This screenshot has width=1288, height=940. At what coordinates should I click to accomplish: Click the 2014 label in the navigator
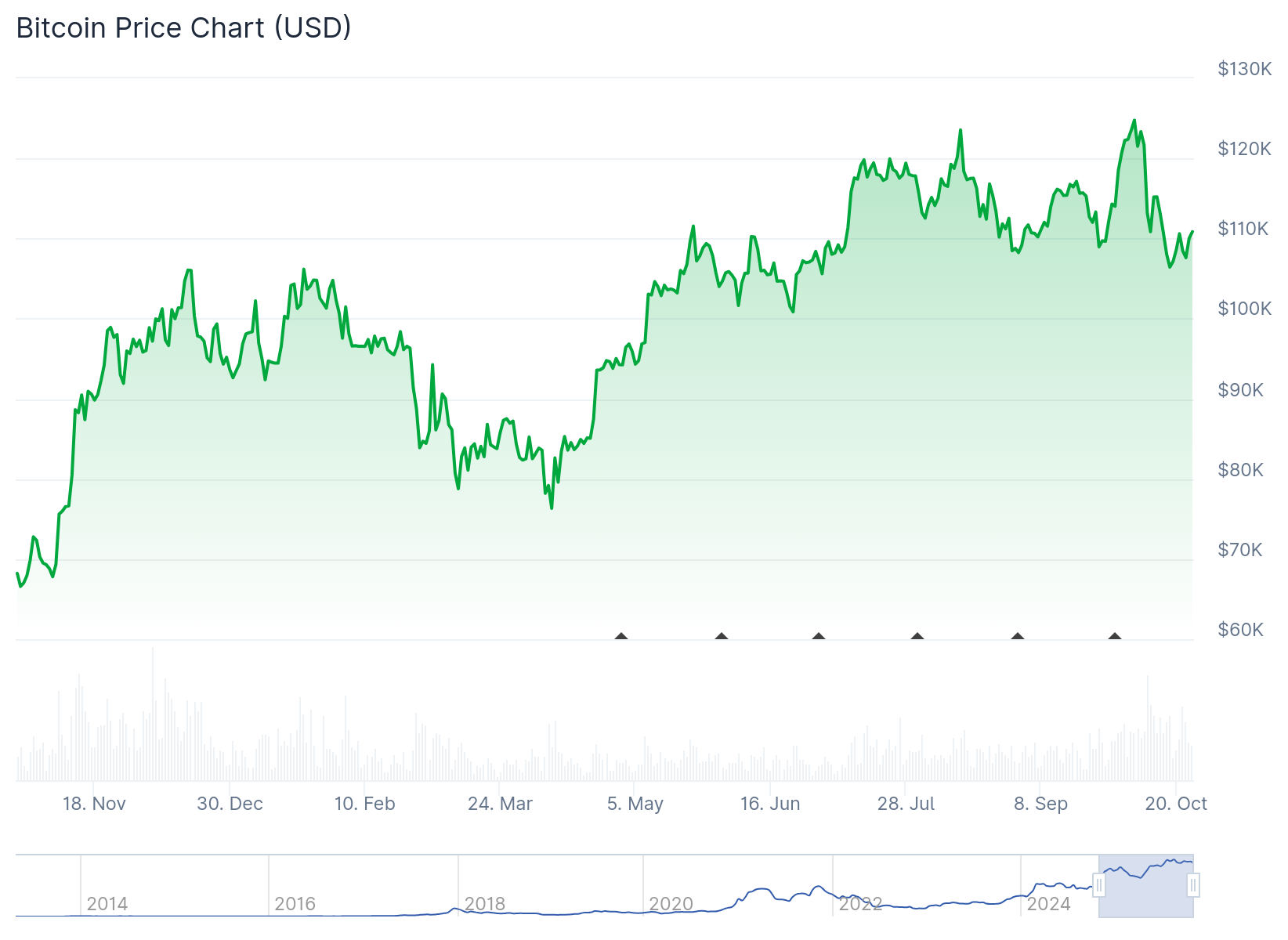point(107,904)
